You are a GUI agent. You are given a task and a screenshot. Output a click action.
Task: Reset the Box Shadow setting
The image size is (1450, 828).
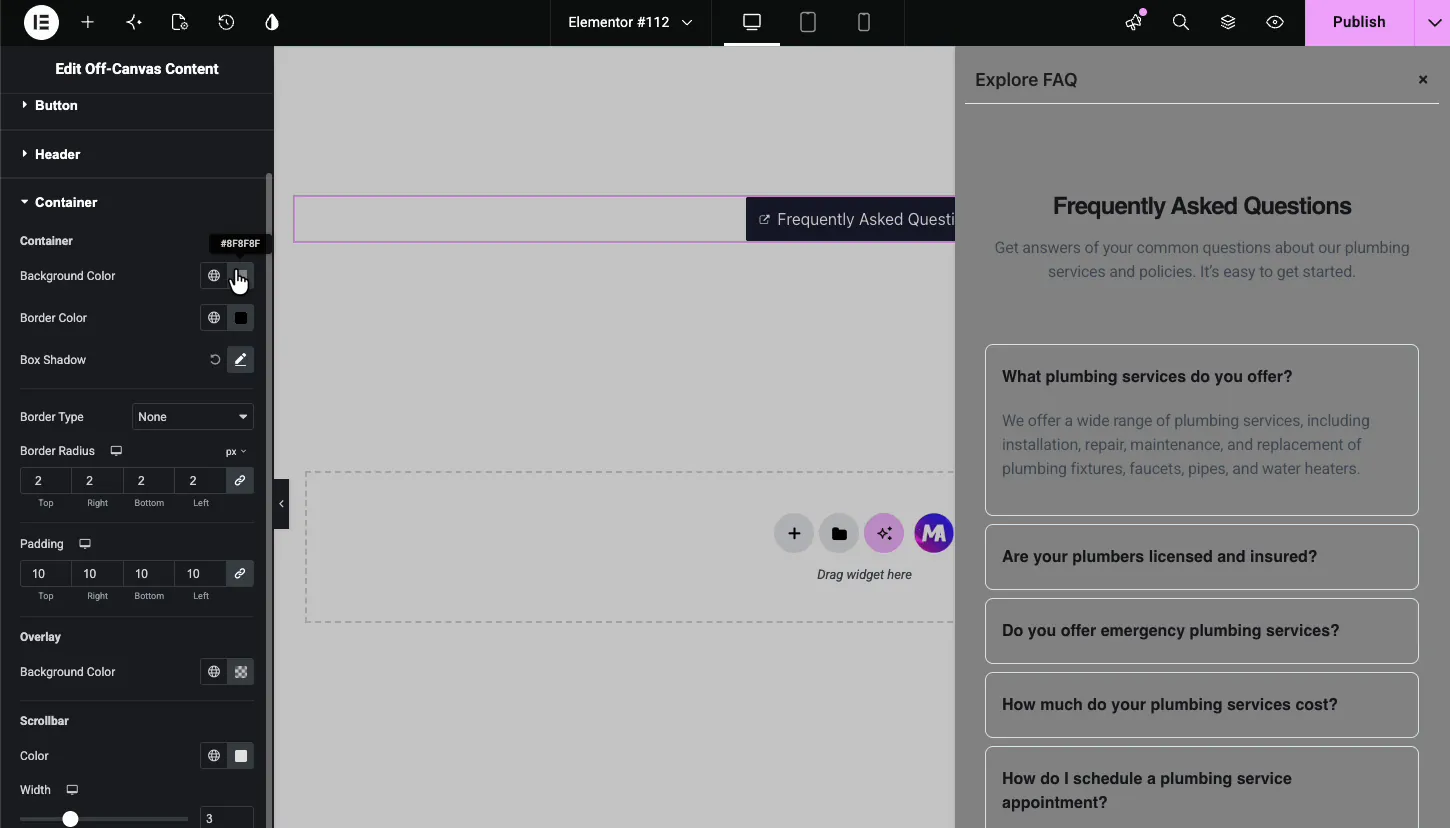[x=214, y=360]
